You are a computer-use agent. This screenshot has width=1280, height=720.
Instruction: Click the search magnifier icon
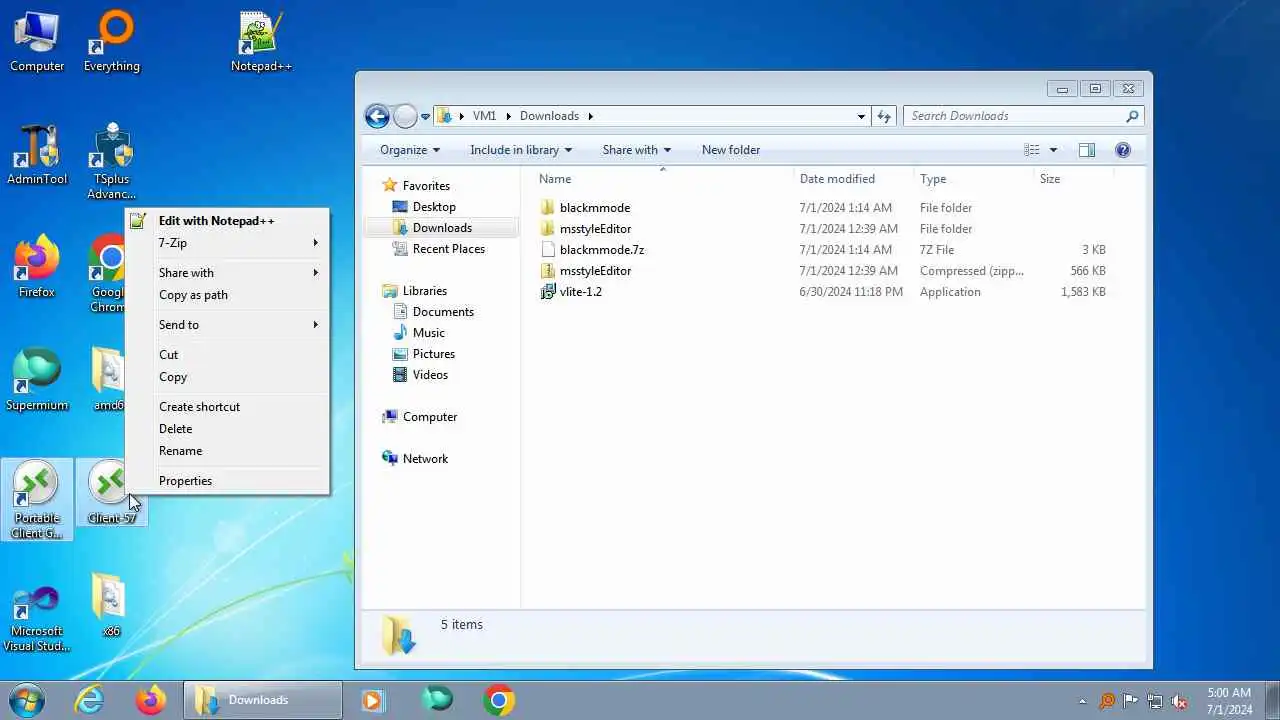1132,116
